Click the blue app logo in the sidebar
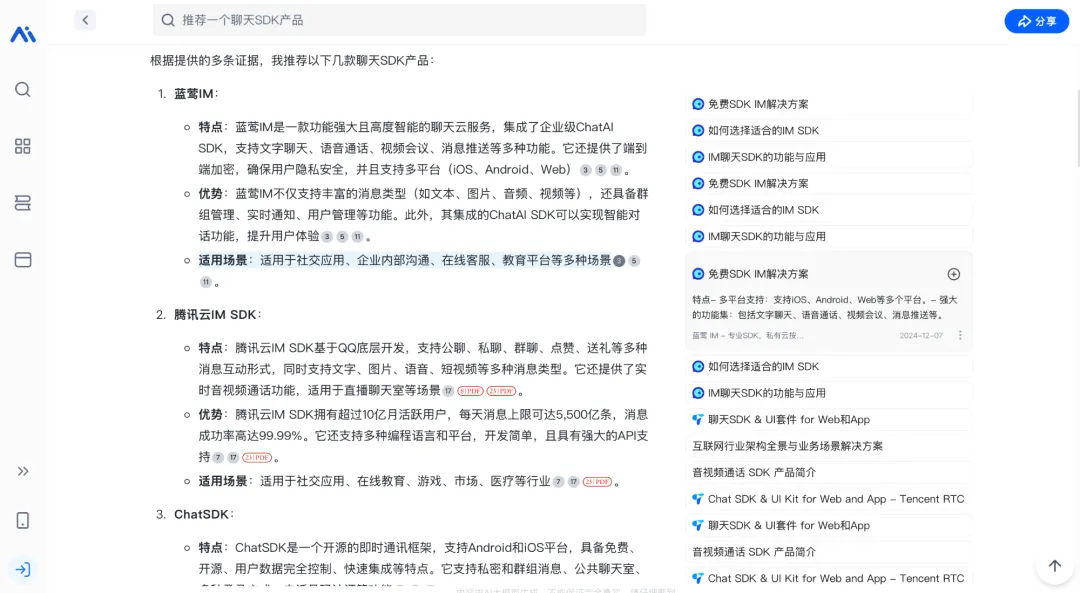Viewport: 1080px width, 593px height. coord(23,34)
